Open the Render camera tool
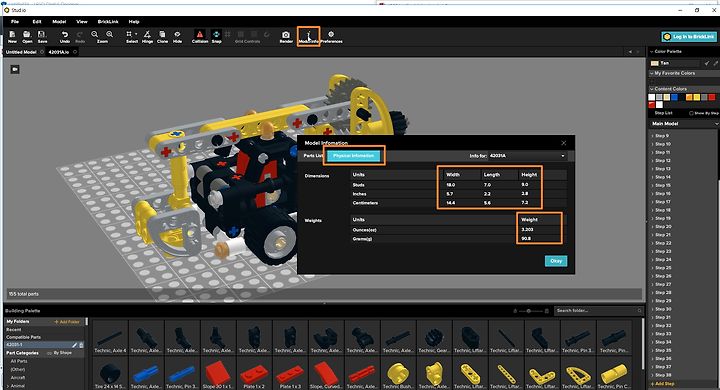The image size is (720, 390). [x=286, y=37]
